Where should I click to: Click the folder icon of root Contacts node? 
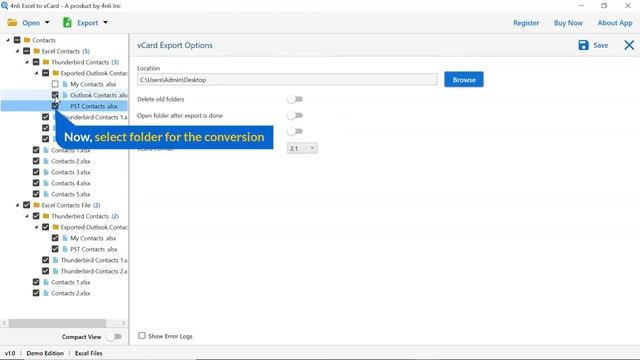(27, 40)
